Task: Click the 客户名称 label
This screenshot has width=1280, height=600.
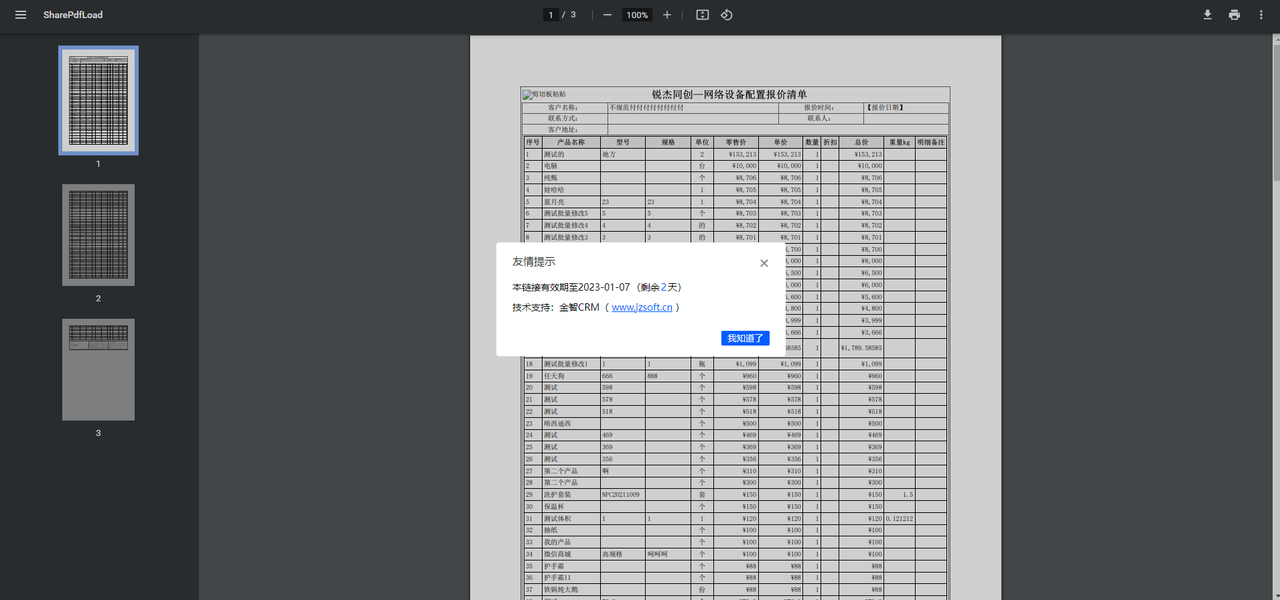Action: click(563, 107)
